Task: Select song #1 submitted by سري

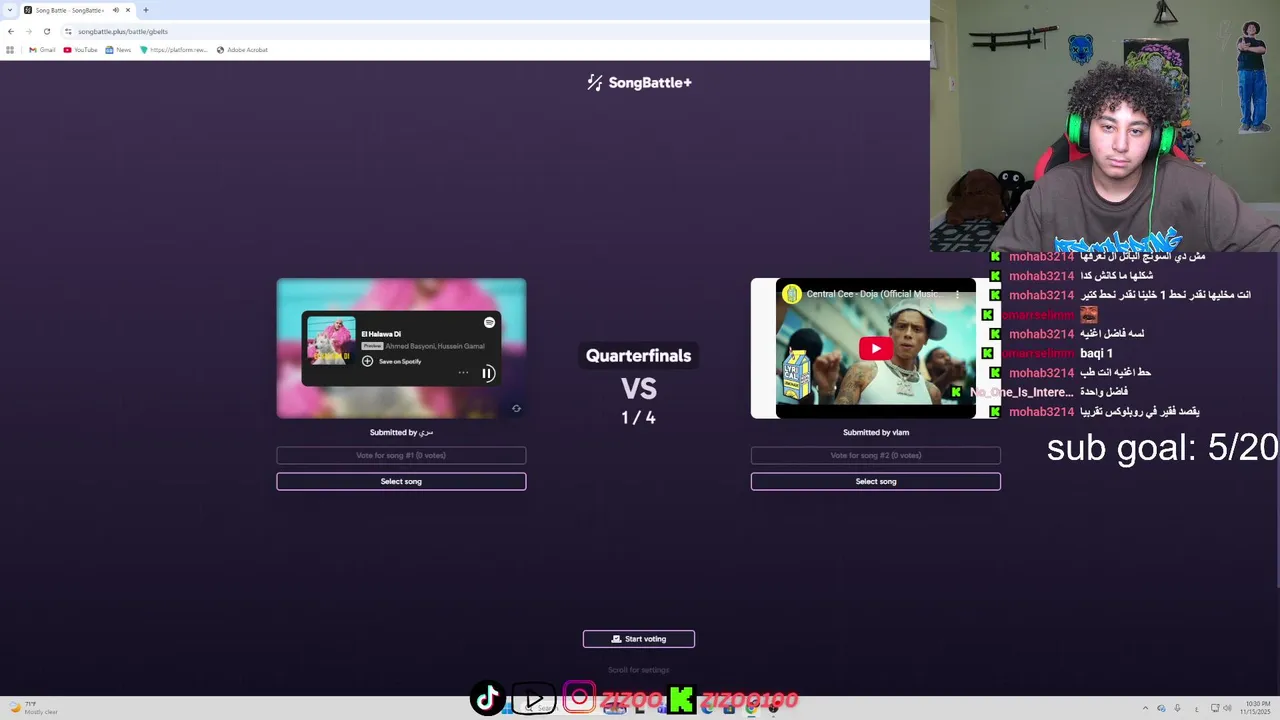Action: pyautogui.click(x=401, y=481)
